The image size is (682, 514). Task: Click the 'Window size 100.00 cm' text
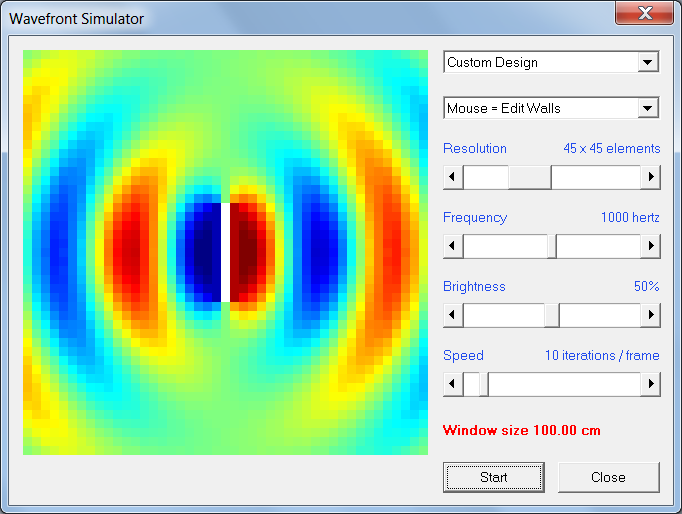click(x=522, y=430)
